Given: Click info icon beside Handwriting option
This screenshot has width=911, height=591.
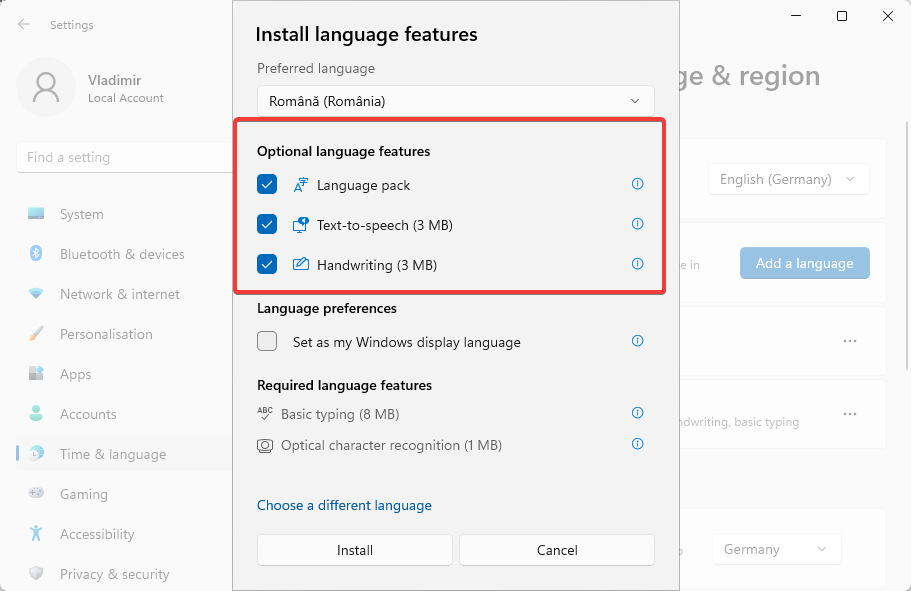Looking at the screenshot, I should pos(637,264).
